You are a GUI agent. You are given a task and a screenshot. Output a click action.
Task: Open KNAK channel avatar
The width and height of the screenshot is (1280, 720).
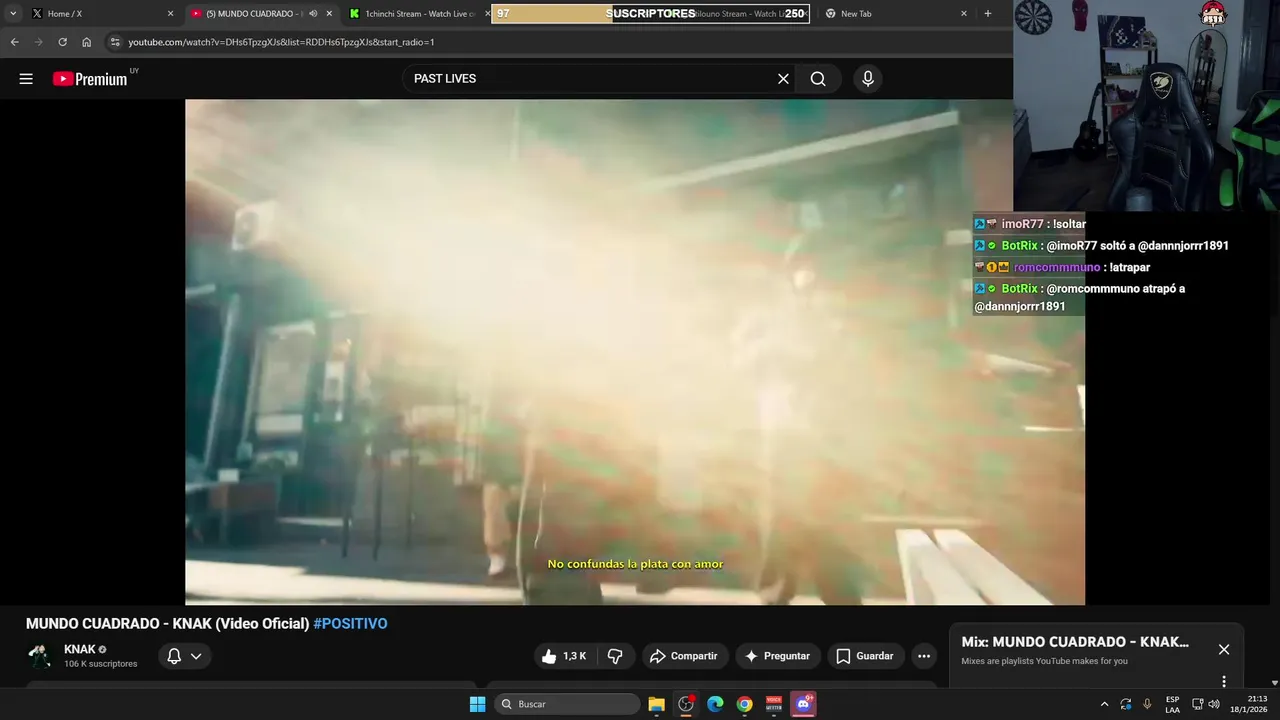(x=40, y=656)
